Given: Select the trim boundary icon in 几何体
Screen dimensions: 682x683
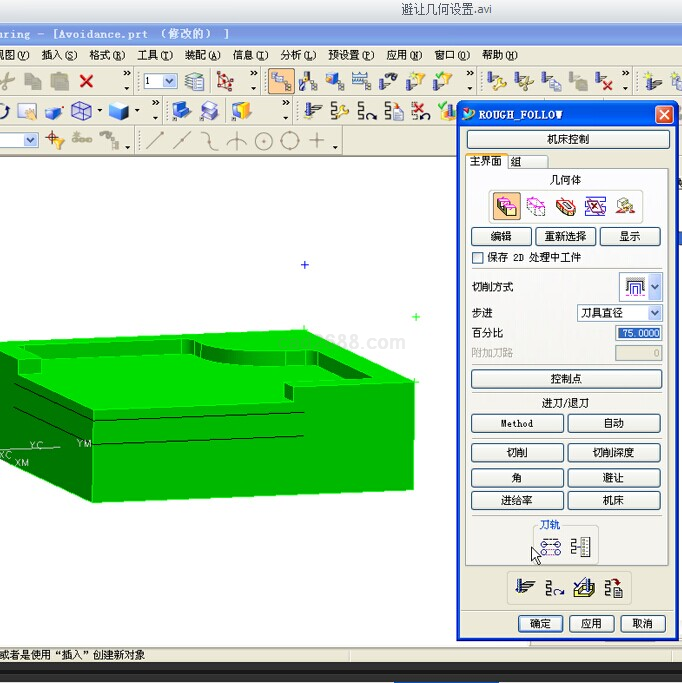Looking at the screenshot, I should click(x=596, y=207).
